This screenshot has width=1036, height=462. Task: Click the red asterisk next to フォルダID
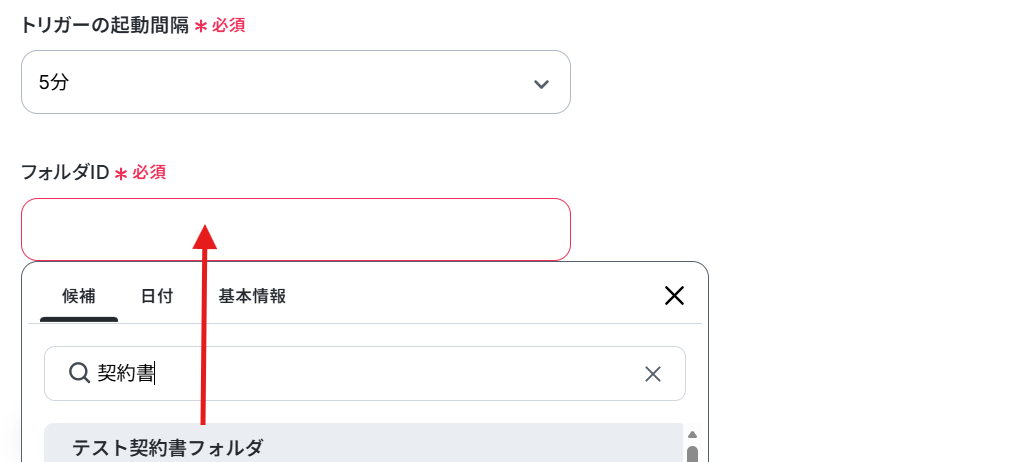(x=121, y=174)
